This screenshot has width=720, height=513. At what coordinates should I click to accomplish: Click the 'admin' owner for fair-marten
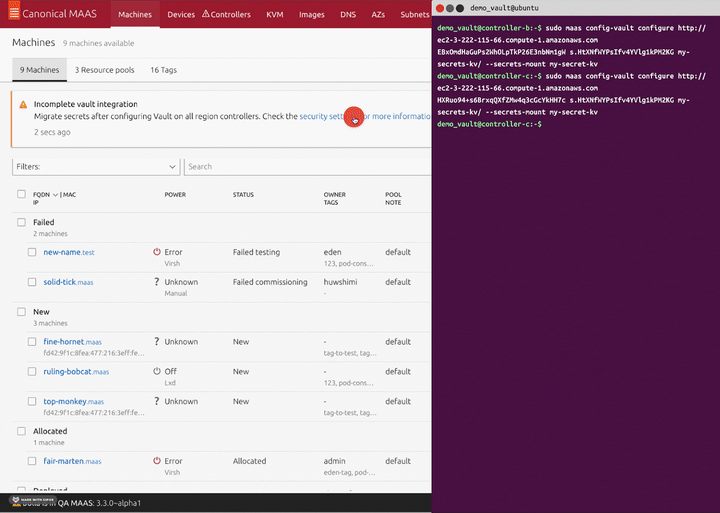[x=334, y=461]
